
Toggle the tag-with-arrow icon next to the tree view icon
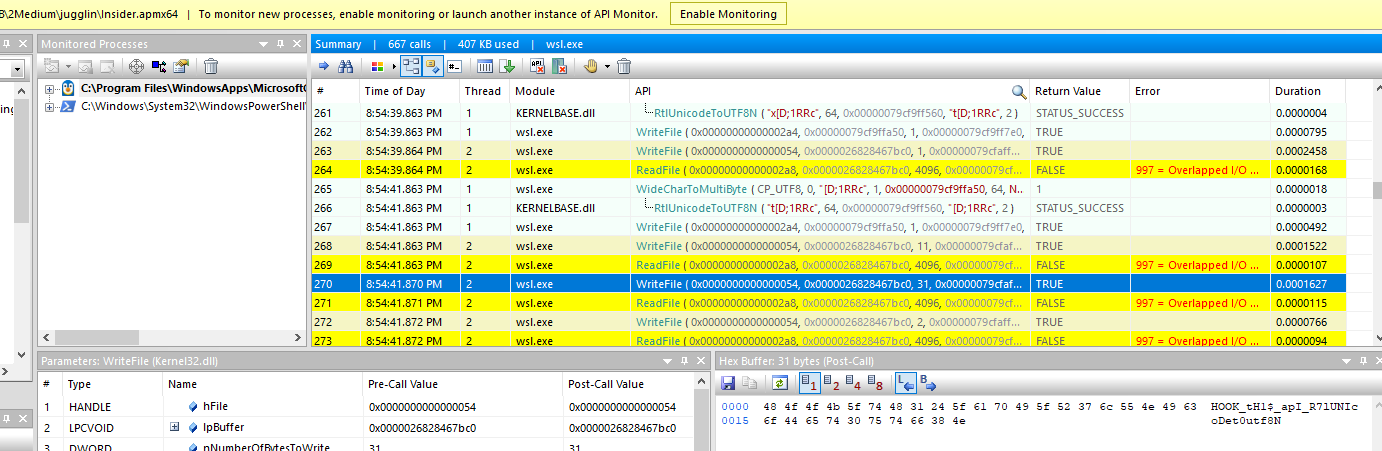click(x=432, y=66)
